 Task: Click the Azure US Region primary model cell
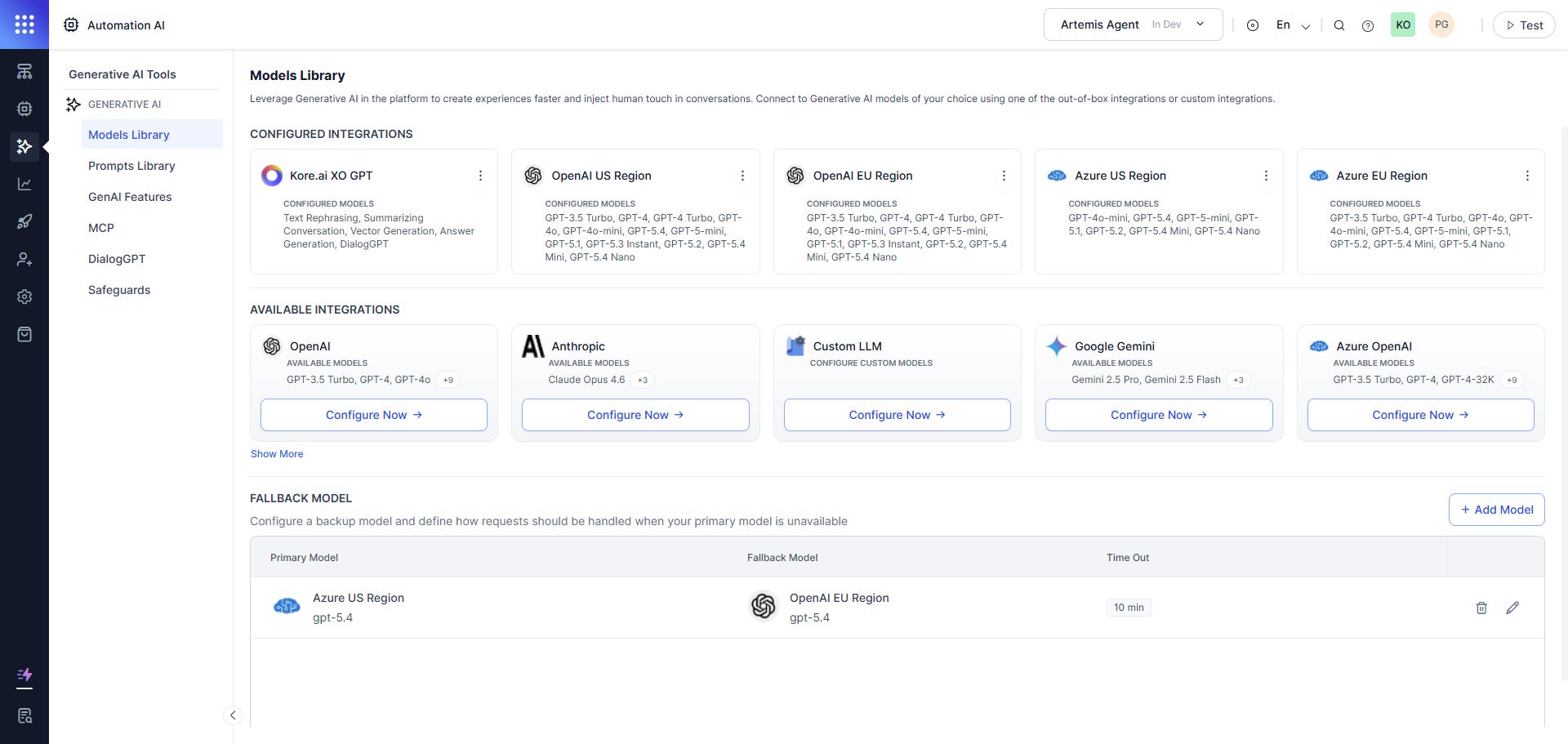coord(338,608)
